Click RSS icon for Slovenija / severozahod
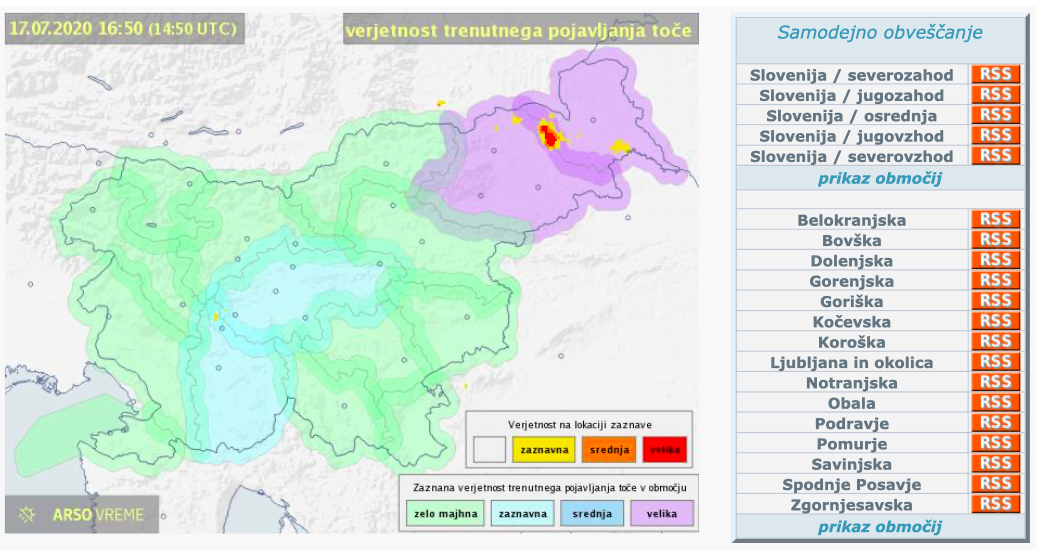The height and width of the screenshot is (550, 1038). coord(995,75)
